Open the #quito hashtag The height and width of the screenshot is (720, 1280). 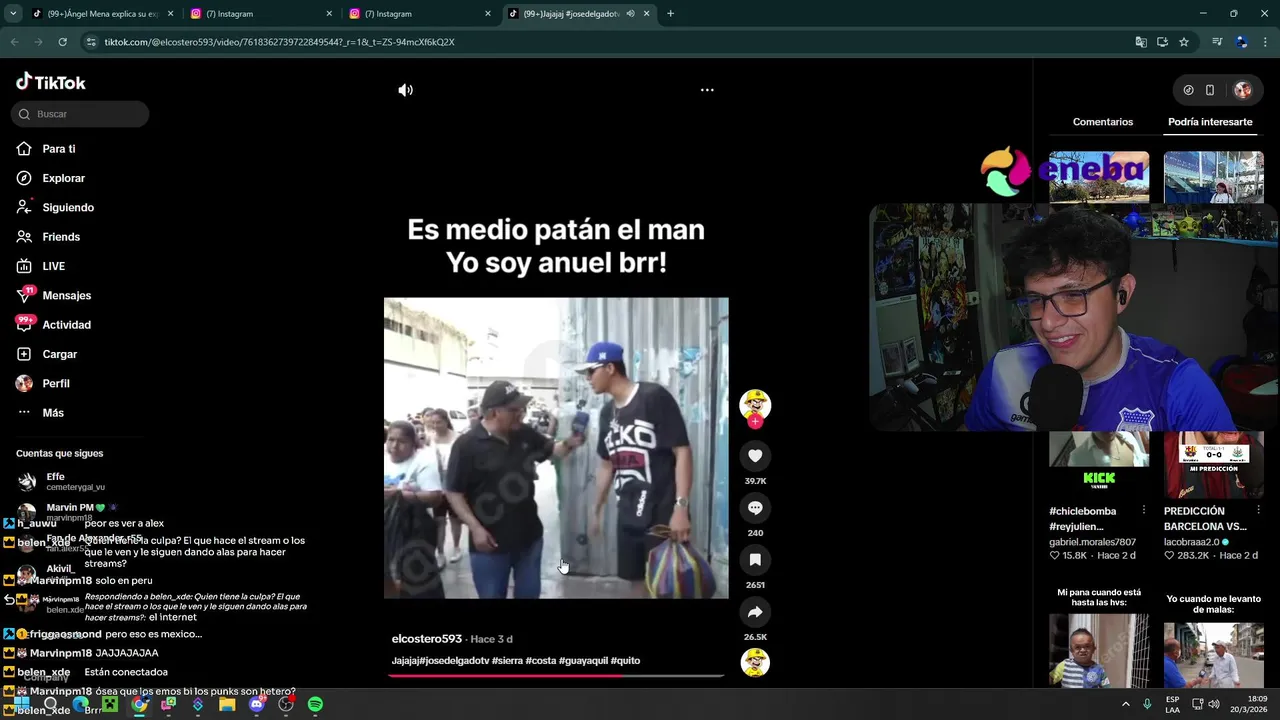tap(625, 661)
